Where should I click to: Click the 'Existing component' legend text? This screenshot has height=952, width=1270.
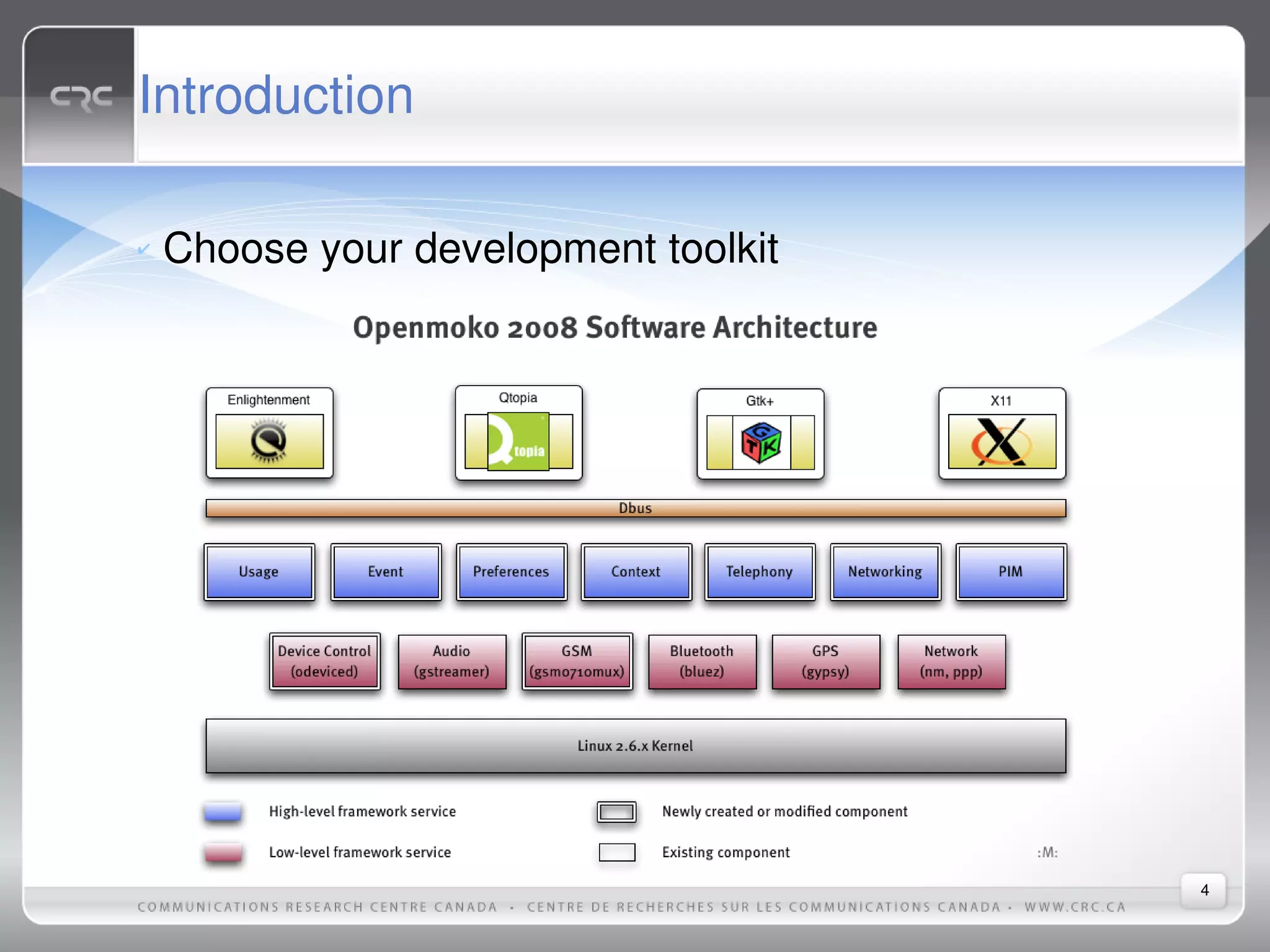(726, 853)
